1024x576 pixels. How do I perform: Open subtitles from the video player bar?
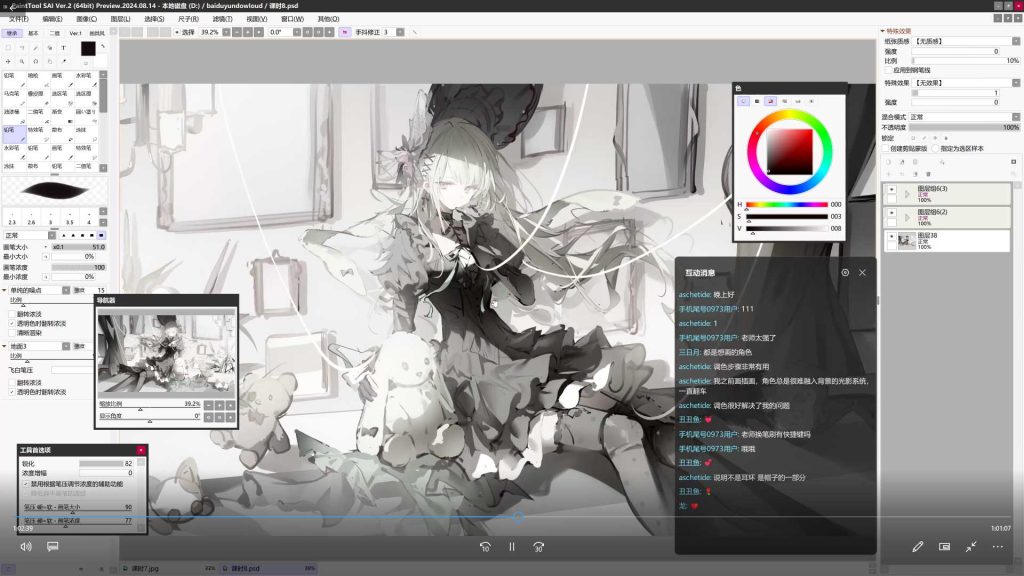(x=53, y=547)
